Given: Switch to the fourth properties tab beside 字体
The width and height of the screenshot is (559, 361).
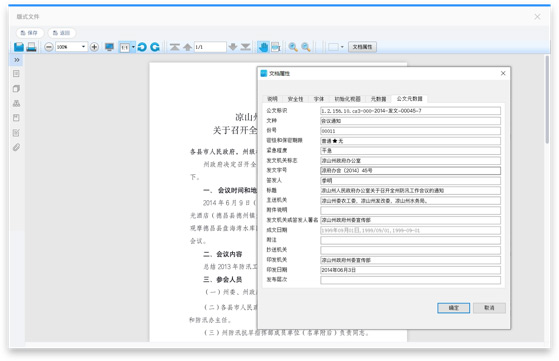Looking at the screenshot, I should pos(347,99).
